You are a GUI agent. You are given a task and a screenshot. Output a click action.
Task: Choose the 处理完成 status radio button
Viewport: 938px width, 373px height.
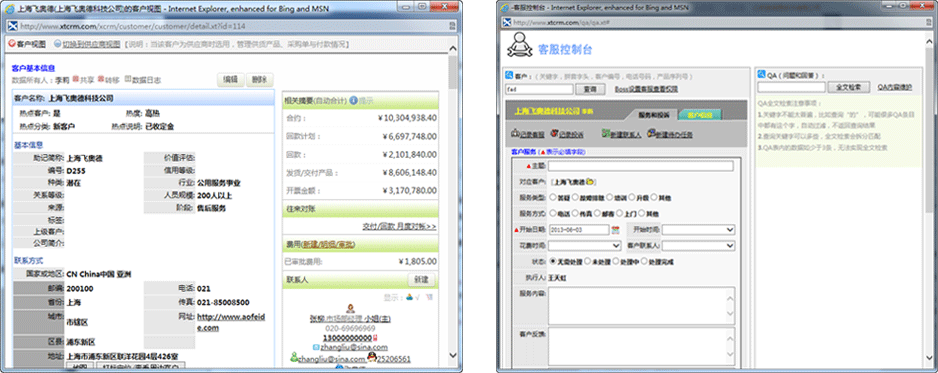tap(644, 261)
